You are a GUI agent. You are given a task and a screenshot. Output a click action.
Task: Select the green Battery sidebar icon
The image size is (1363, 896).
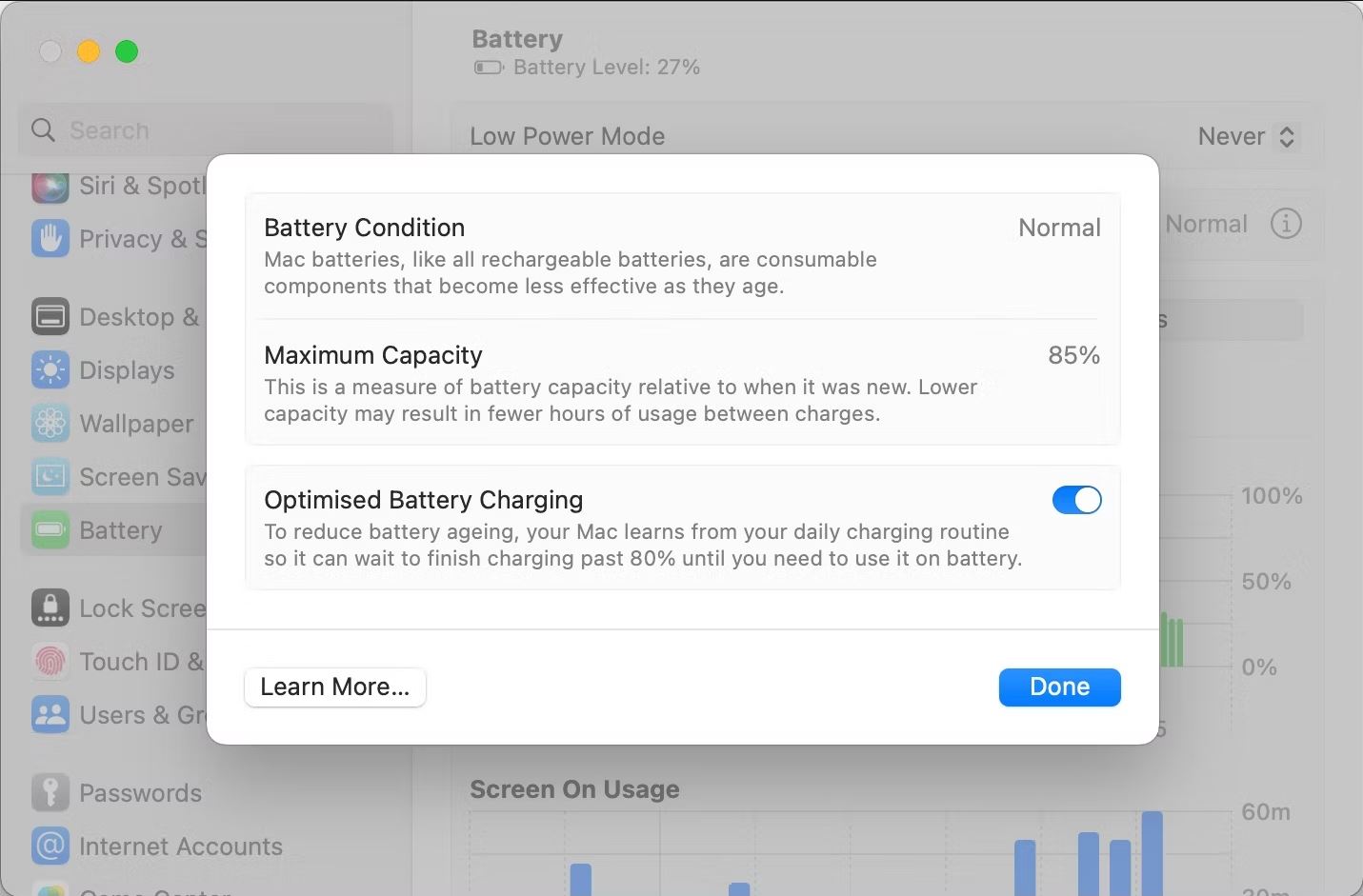point(50,530)
